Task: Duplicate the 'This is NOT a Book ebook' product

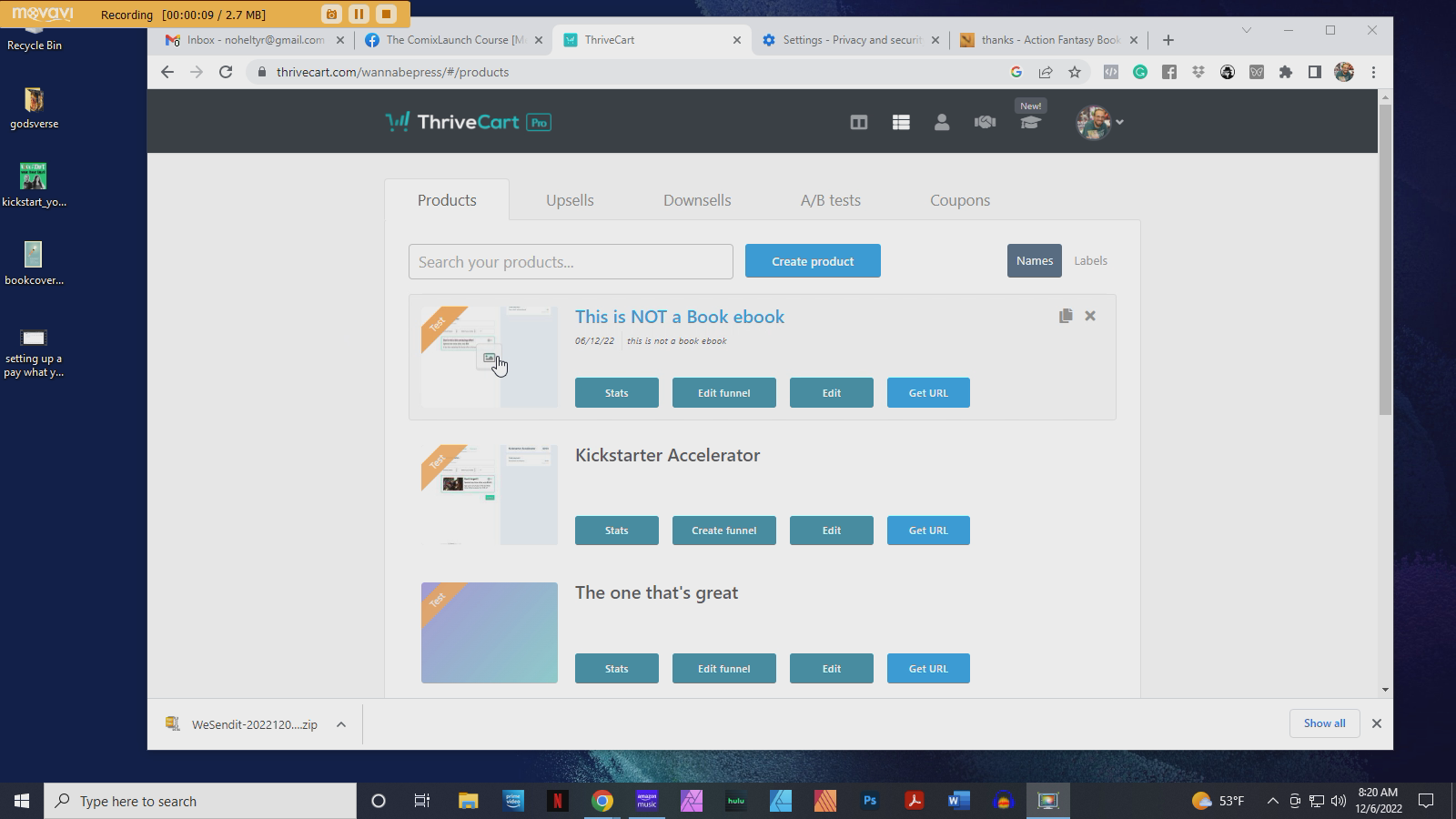Action: pyautogui.click(x=1066, y=316)
